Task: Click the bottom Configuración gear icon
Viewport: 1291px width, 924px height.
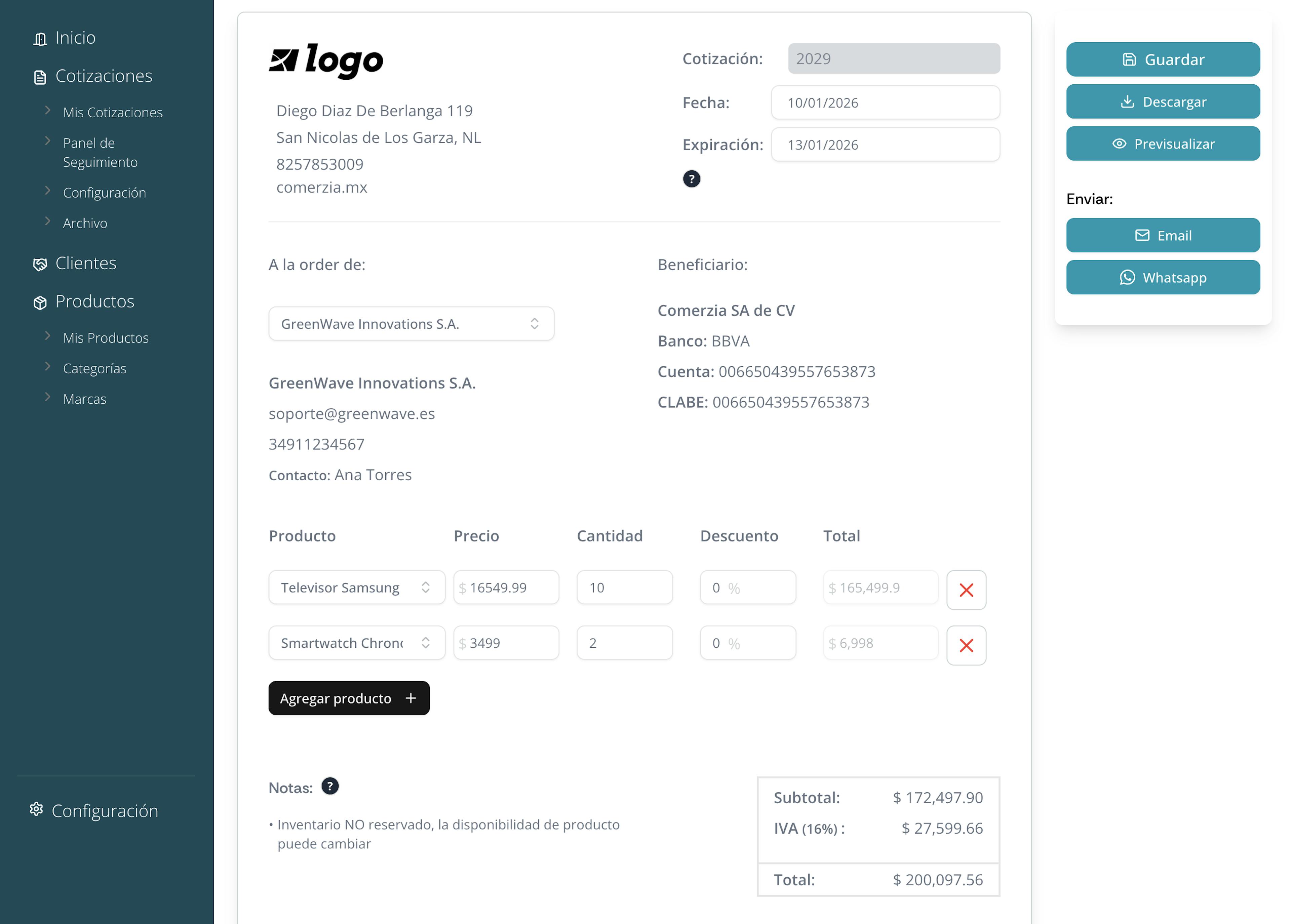Action: (36, 809)
